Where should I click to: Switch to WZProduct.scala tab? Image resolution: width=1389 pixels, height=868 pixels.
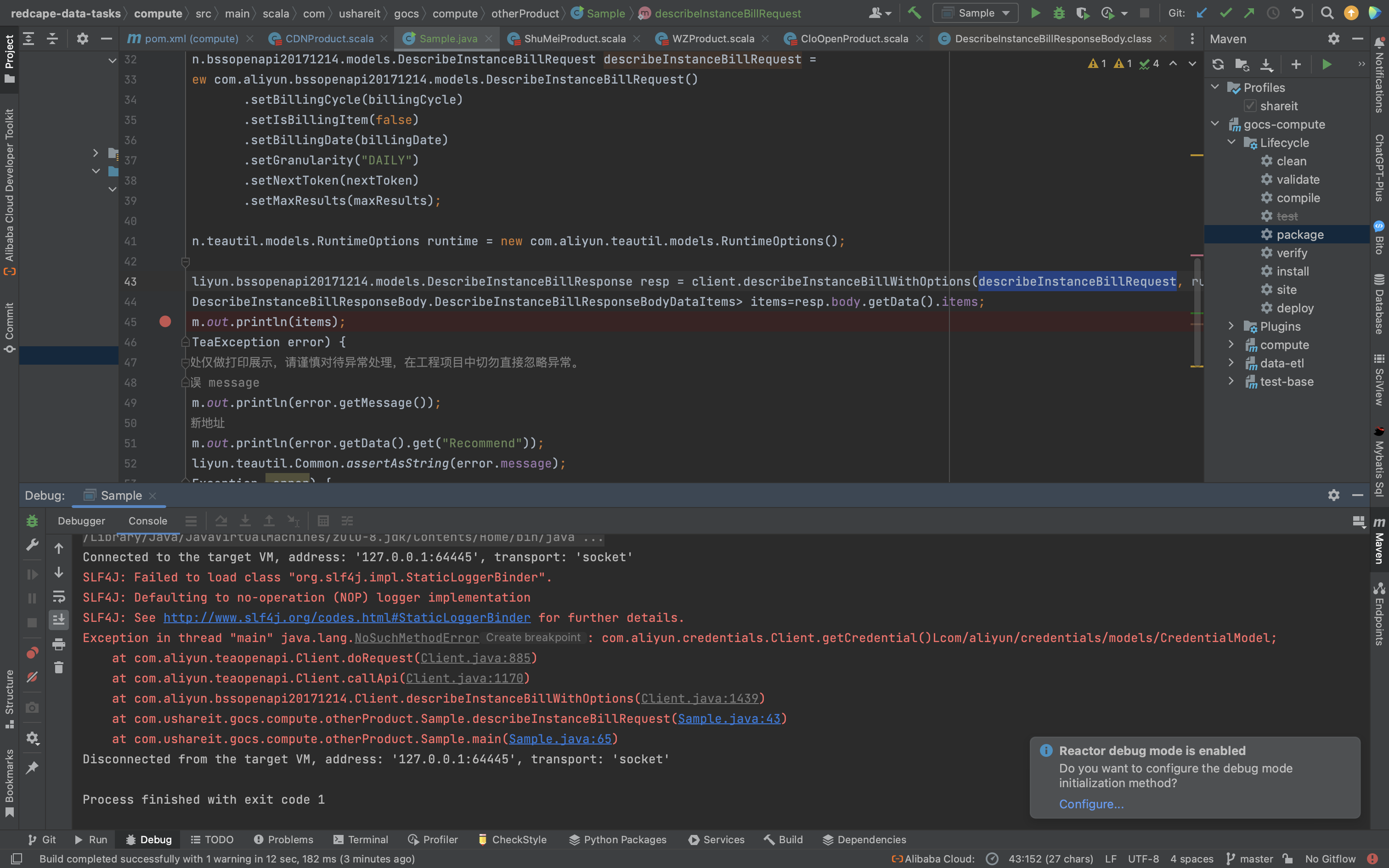[x=713, y=39]
